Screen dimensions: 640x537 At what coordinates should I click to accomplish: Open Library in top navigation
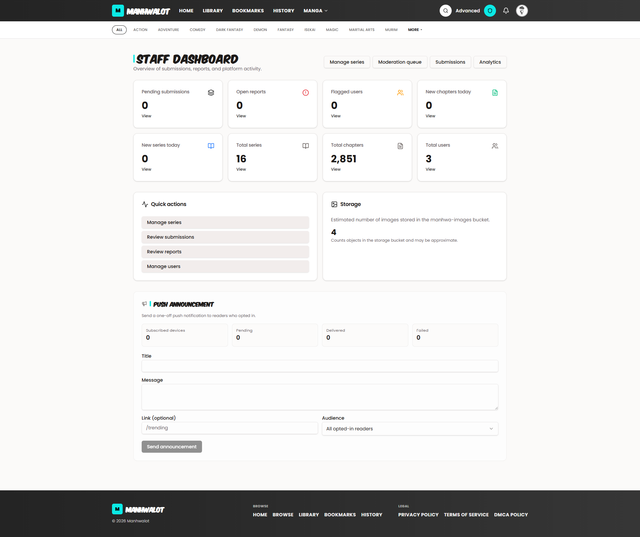(213, 11)
